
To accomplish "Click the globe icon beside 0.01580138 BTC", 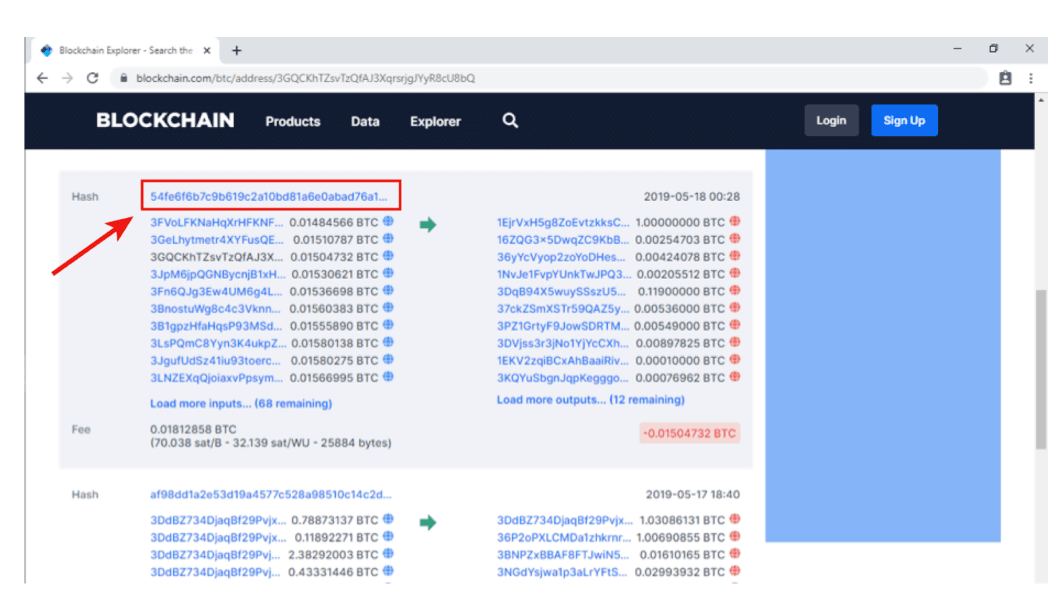I will [x=388, y=342].
